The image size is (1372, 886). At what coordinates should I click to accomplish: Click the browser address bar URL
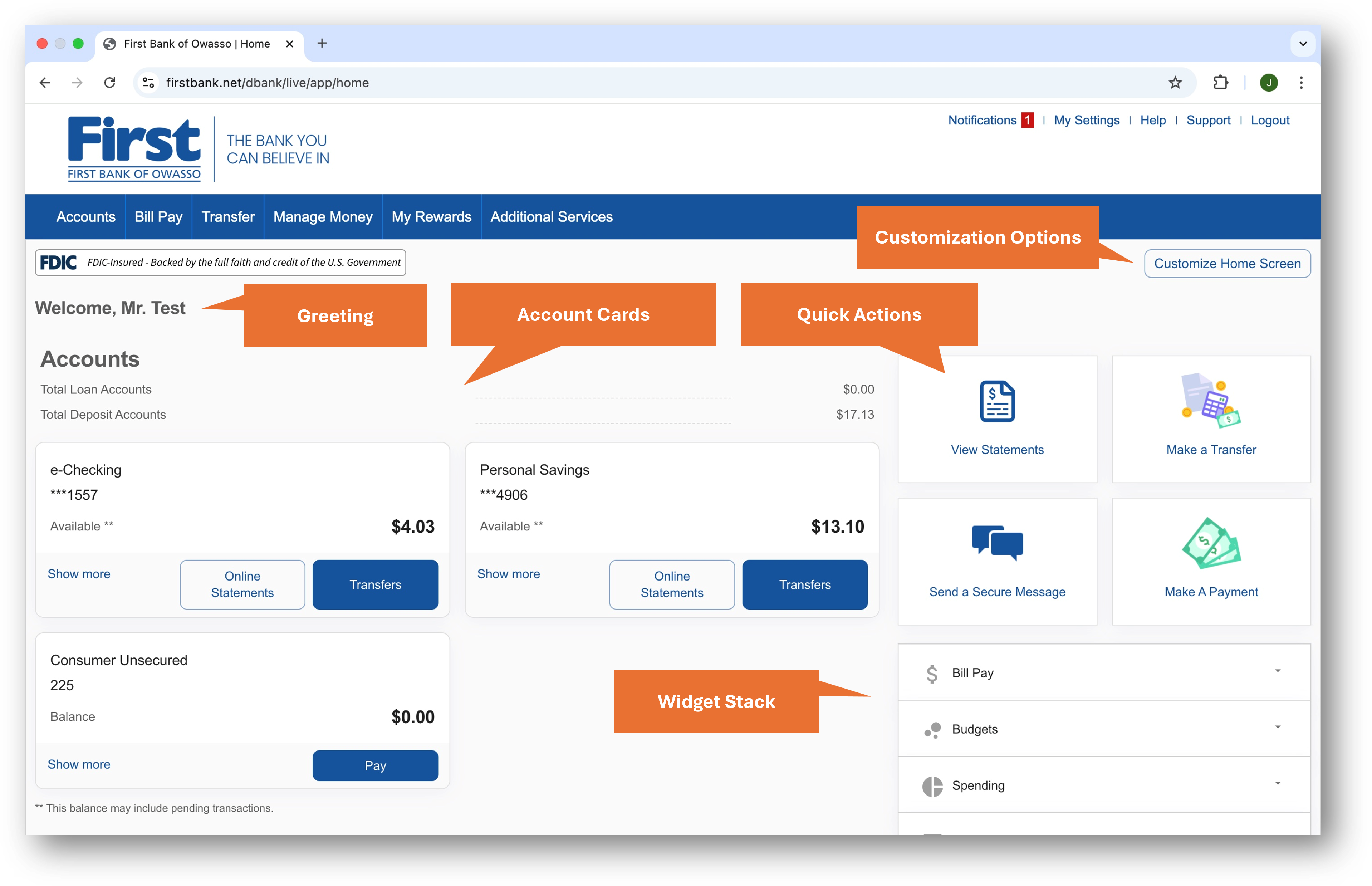coord(268,83)
